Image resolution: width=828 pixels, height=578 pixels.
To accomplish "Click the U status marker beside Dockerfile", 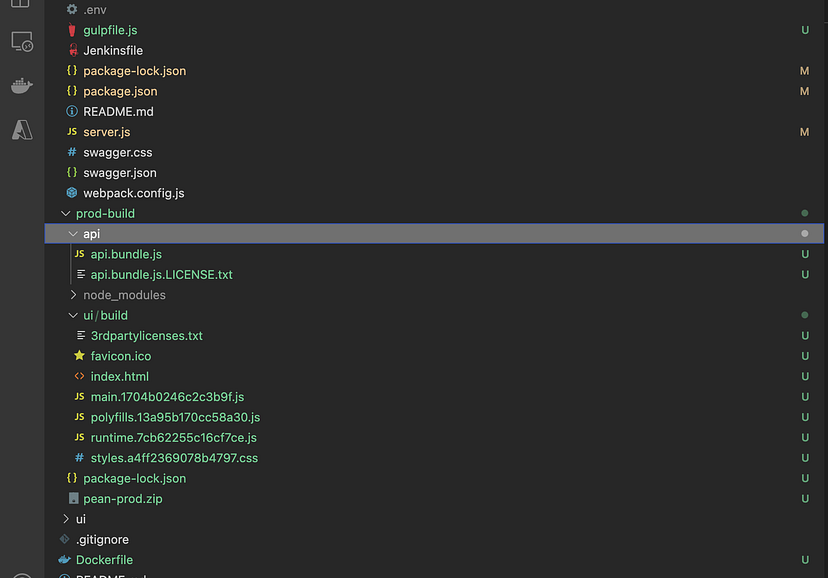I will tap(805, 559).
